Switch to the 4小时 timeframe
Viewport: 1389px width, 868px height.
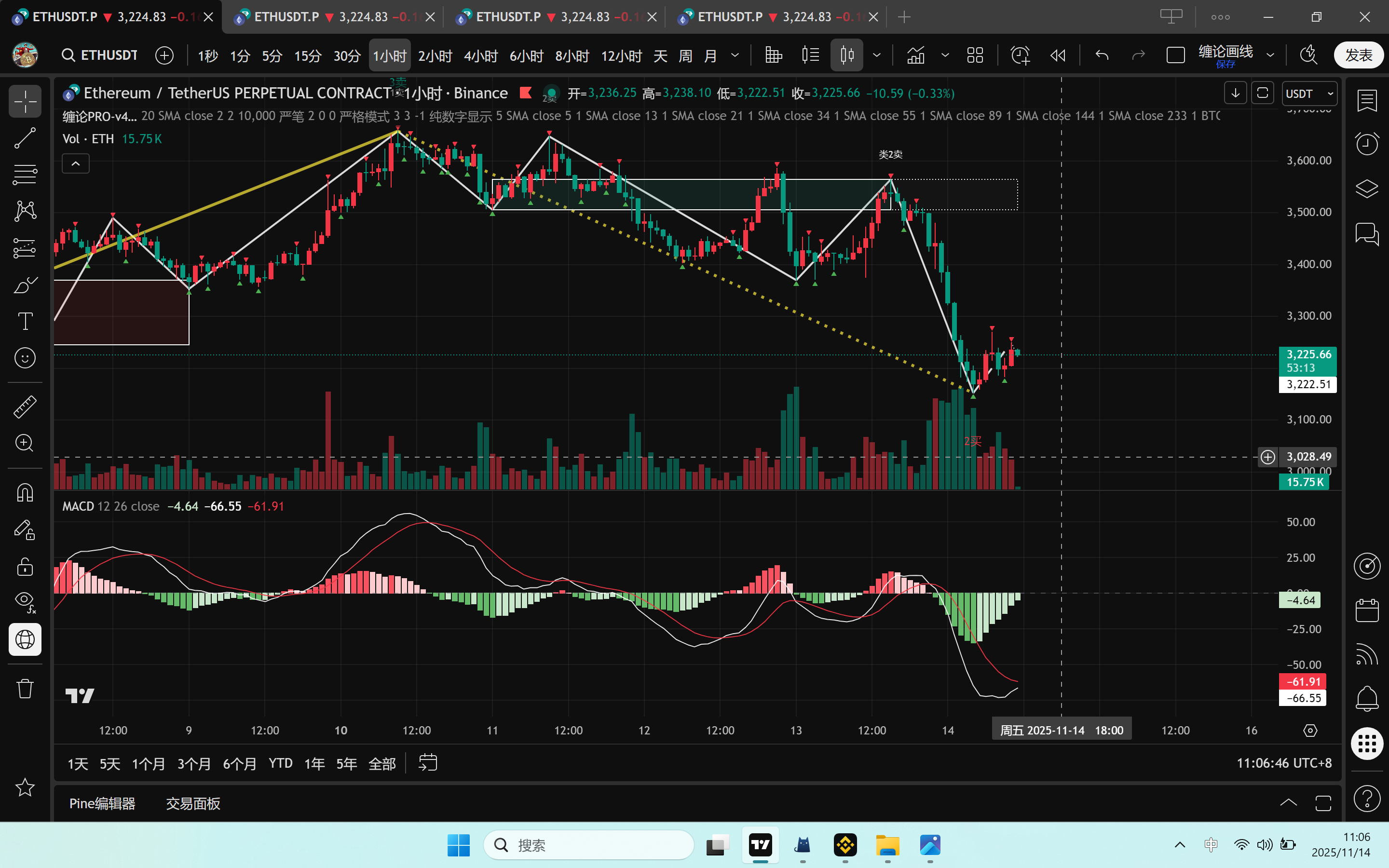click(480, 55)
